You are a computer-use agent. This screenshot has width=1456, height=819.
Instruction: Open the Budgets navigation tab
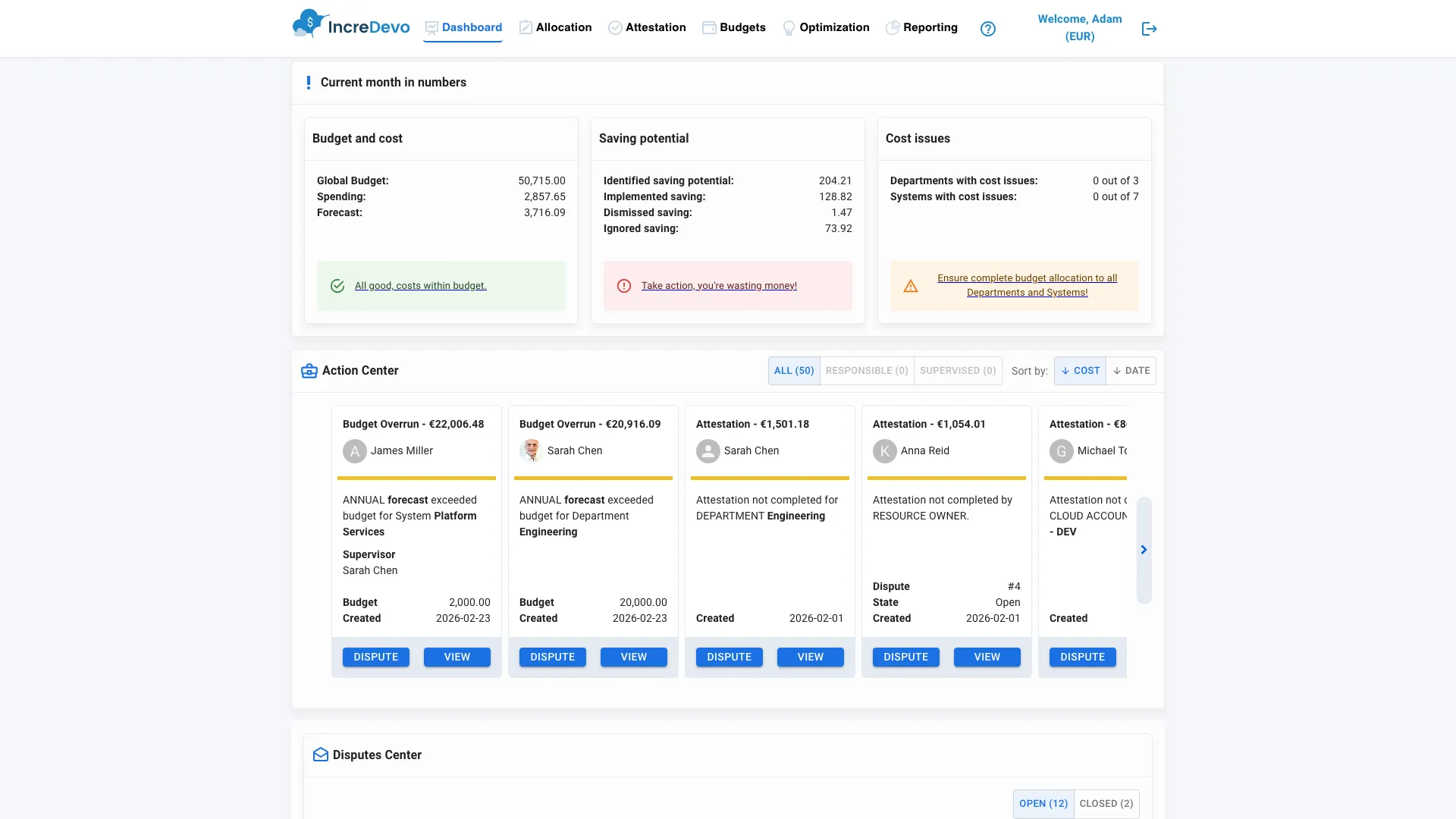pos(733,28)
